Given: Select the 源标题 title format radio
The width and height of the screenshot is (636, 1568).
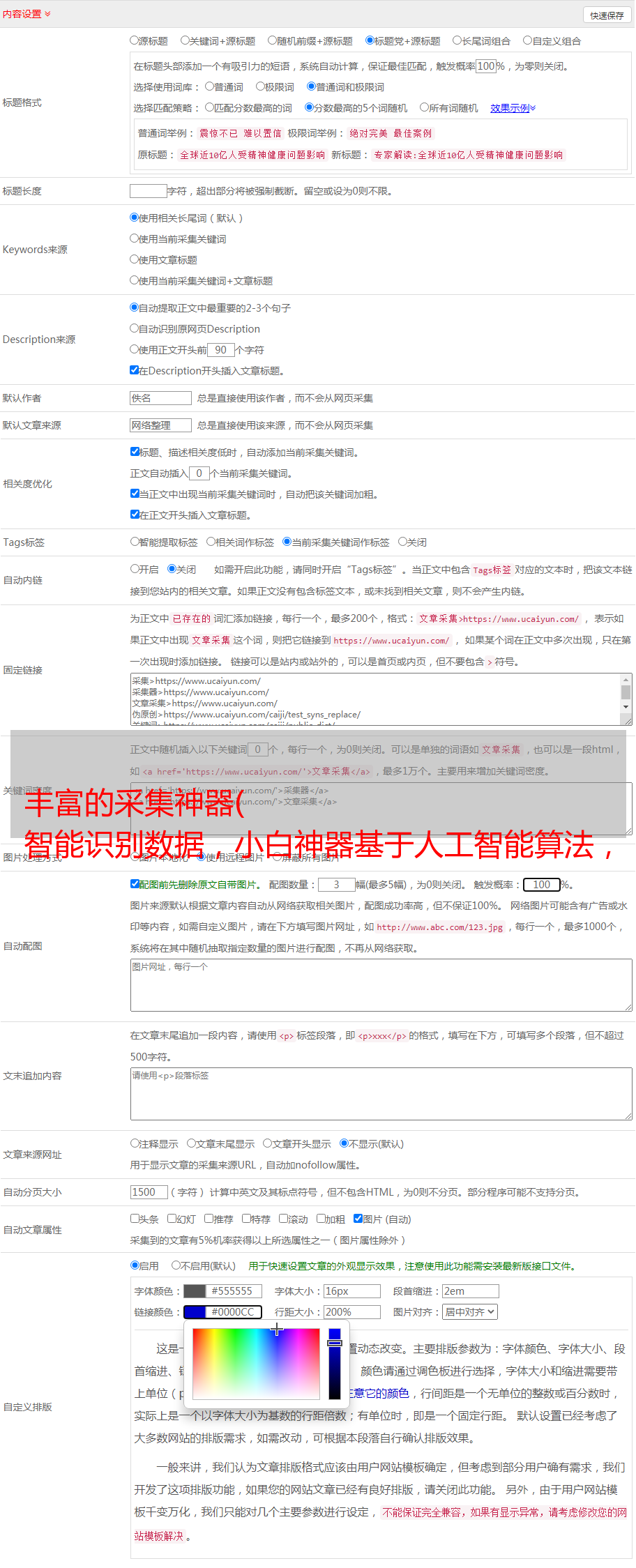Looking at the screenshot, I should point(134,40).
